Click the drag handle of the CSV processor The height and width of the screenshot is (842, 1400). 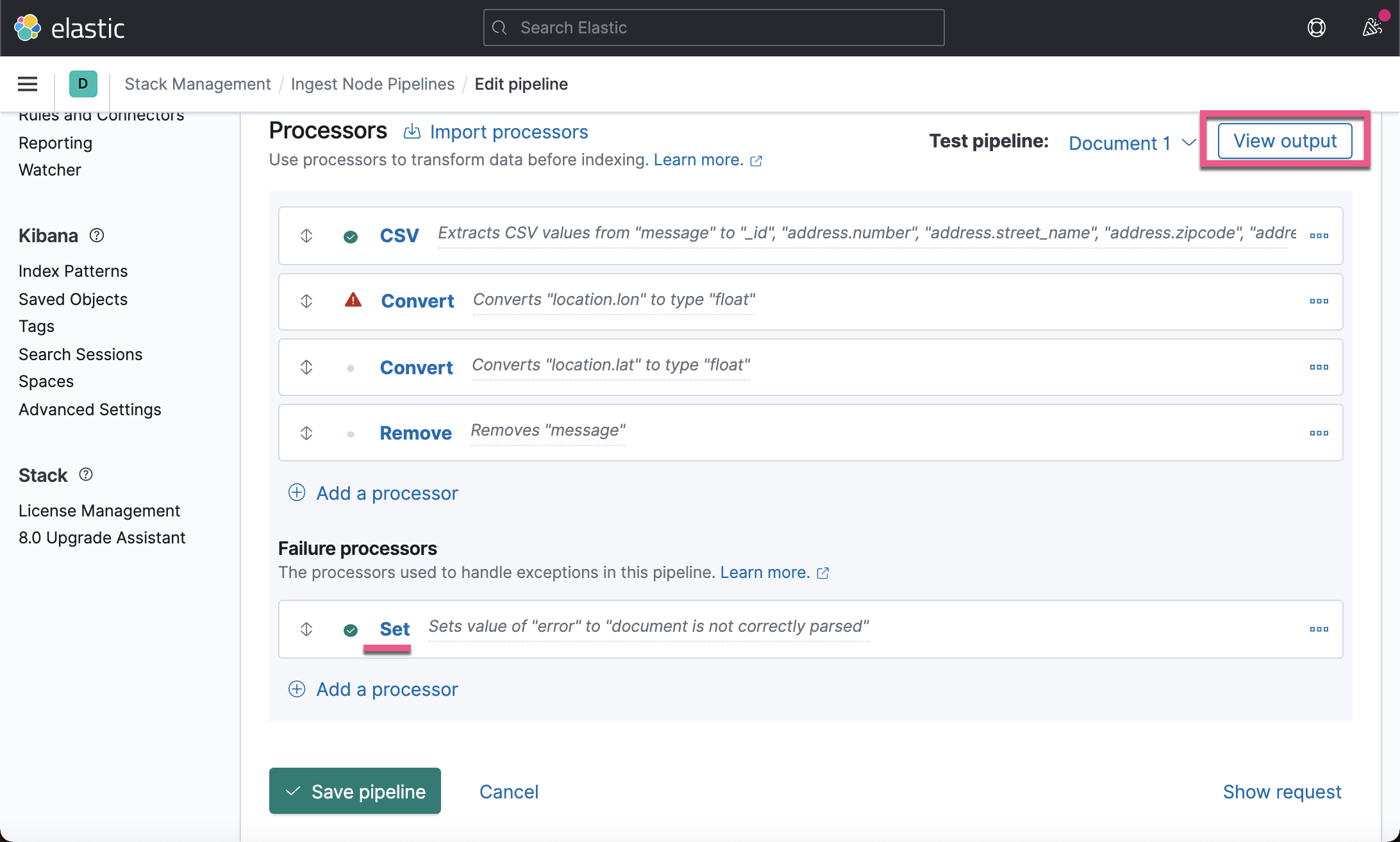click(306, 236)
